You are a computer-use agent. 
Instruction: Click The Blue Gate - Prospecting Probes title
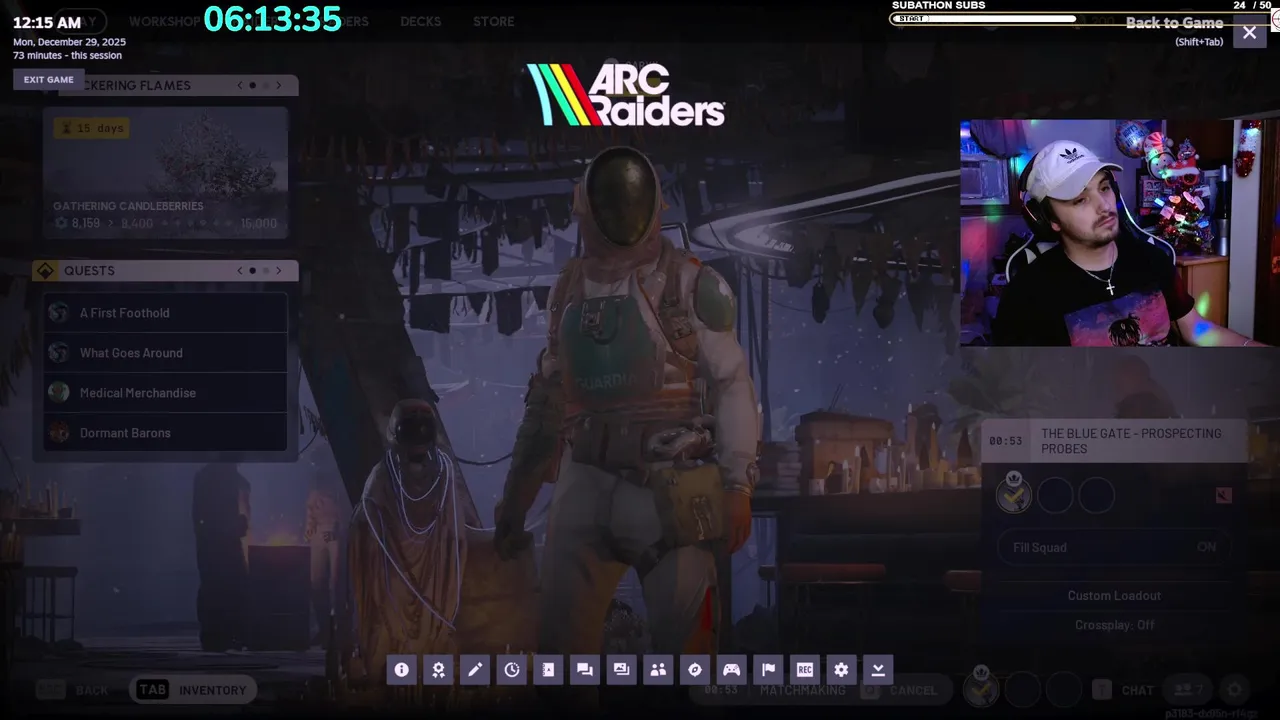[1131, 441]
